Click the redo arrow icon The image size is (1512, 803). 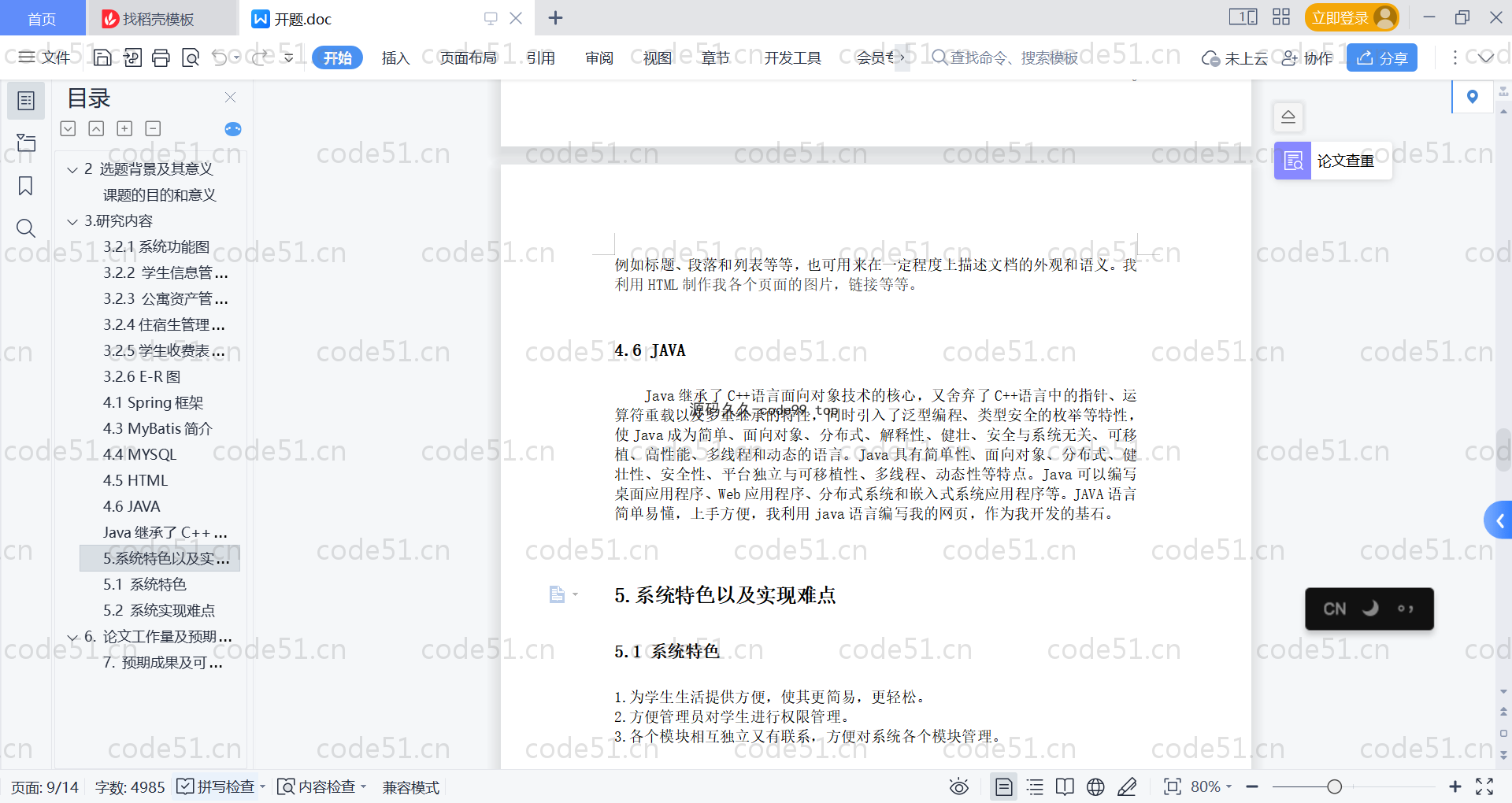coord(260,57)
